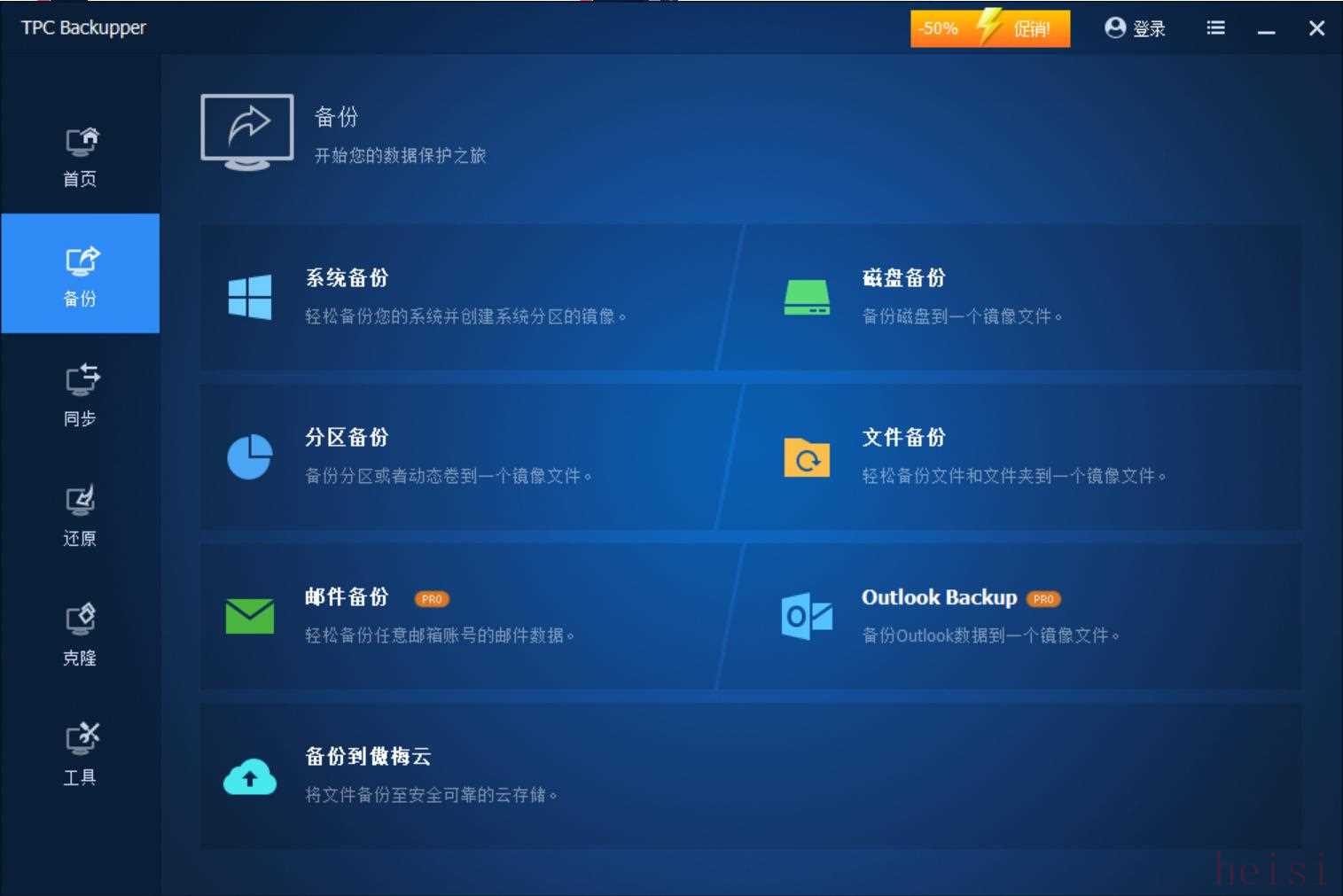Click the -50% 促销 promotion banner
The height and width of the screenshot is (896, 1343).
[990, 28]
